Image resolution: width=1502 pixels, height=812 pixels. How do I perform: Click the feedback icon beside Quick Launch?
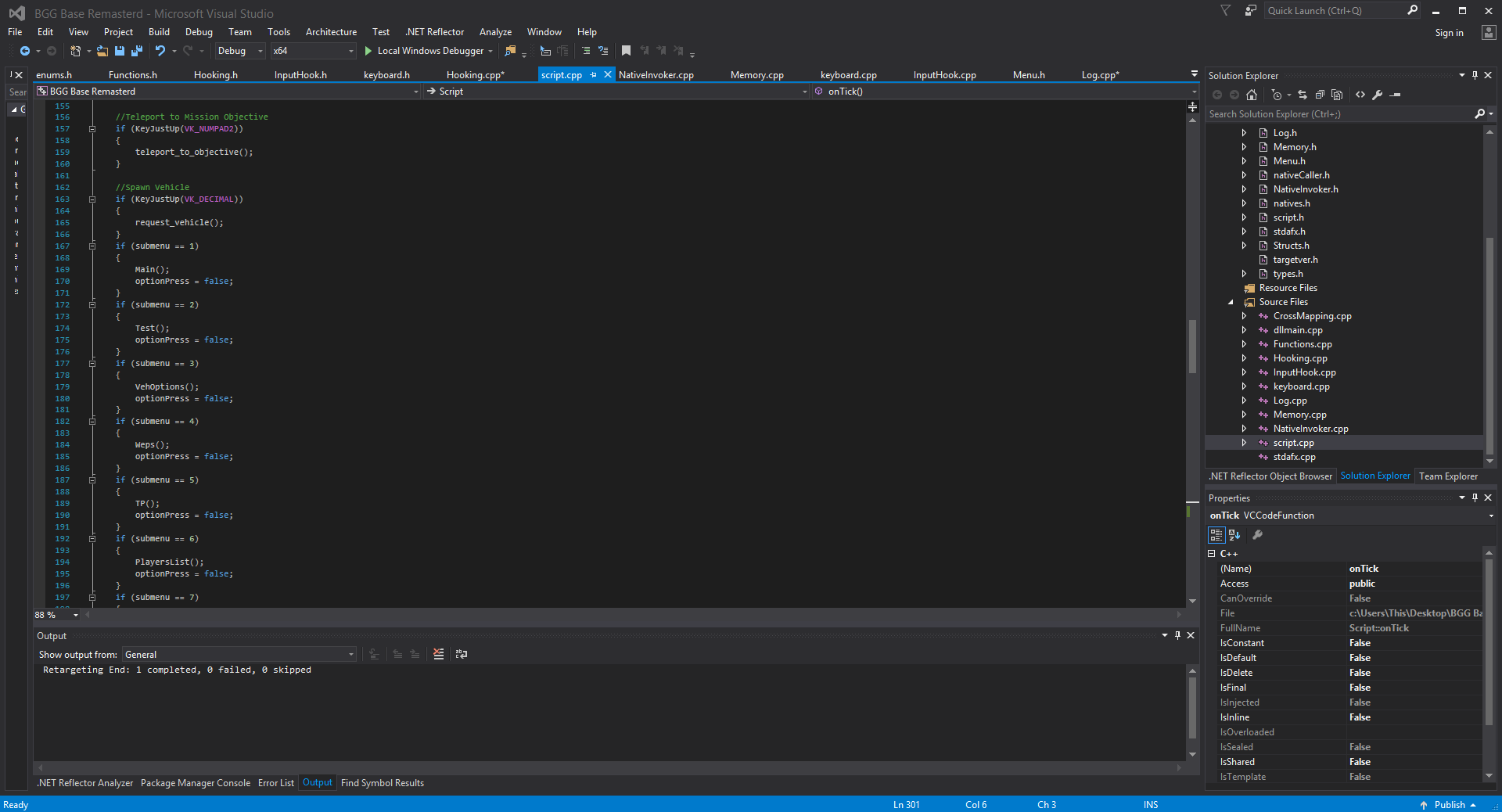(x=1250, y=10)
